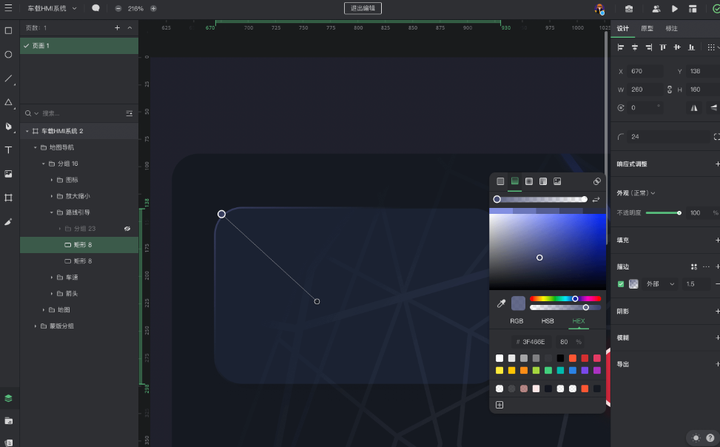Select the Ellipse tool
The width and height of the screenshot is (720, 447).
[8, 55]
